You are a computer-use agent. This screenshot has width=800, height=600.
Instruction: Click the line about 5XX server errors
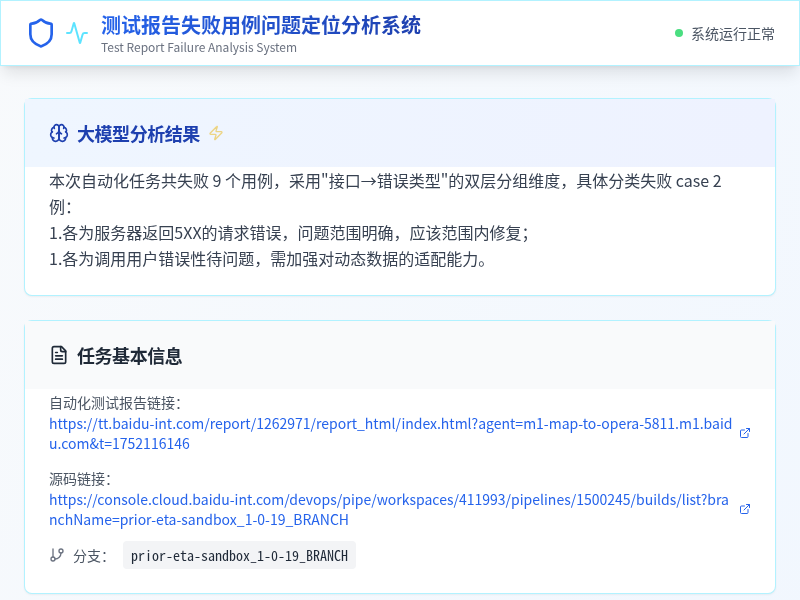click(x=289, y=233)
